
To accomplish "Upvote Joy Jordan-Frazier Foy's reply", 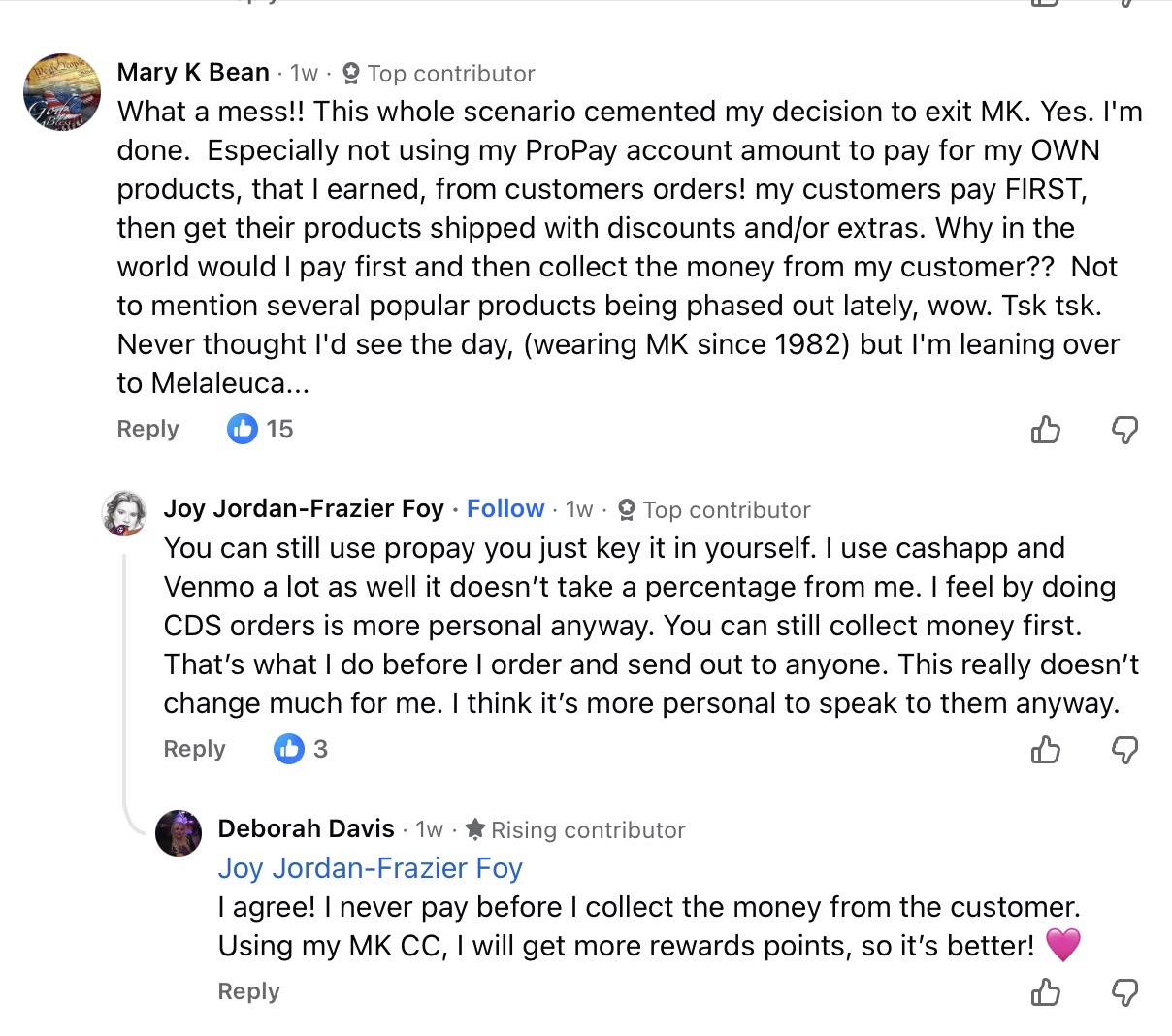I will click(x=1045, y=749).
